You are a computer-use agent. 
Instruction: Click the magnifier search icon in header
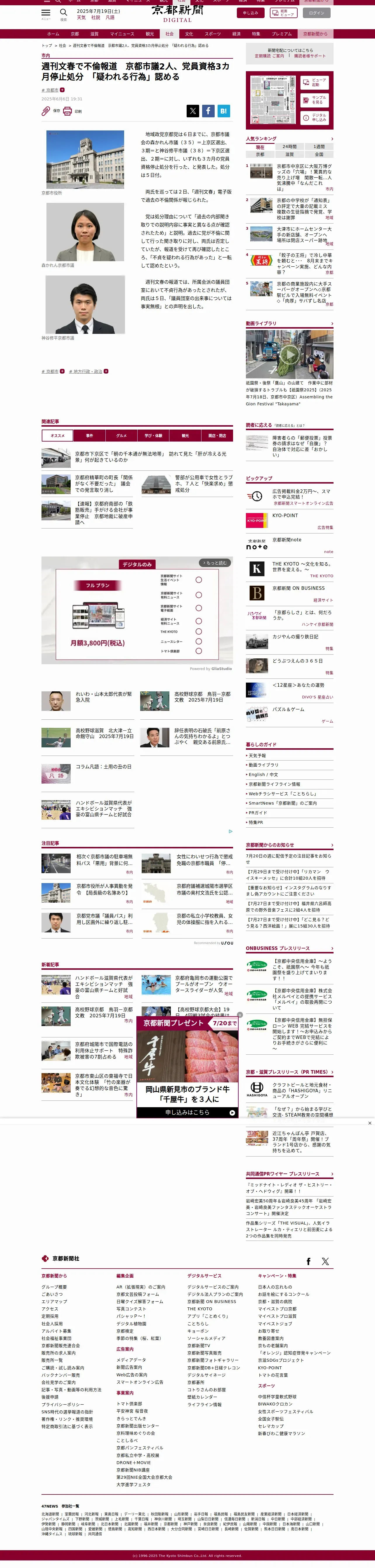[63, 12]
